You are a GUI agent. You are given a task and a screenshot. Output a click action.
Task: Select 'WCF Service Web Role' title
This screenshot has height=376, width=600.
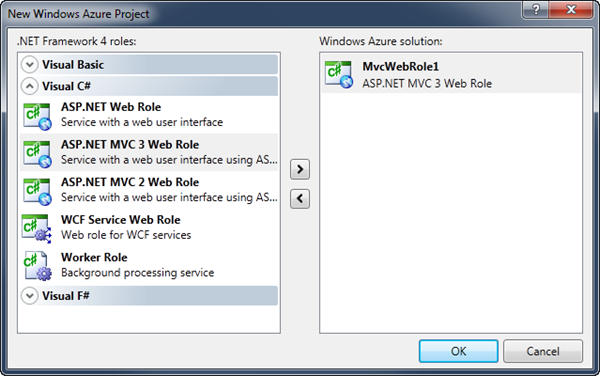point(121,220)
